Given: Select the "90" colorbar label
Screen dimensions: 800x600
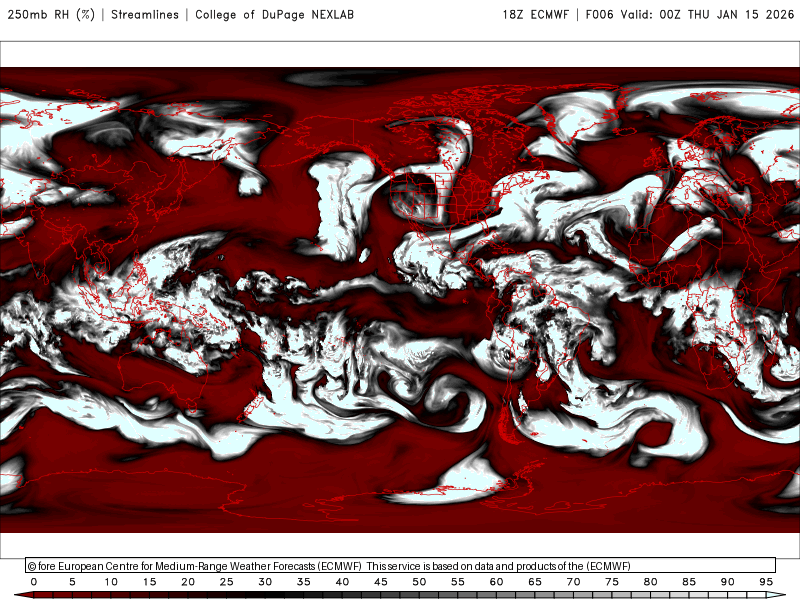Looking at the screenshot, I should tap(728, 582).
